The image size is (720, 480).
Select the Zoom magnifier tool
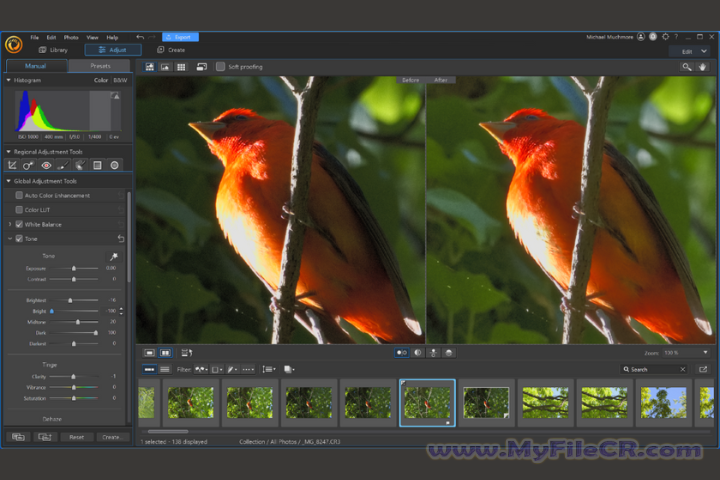[686, 67]
